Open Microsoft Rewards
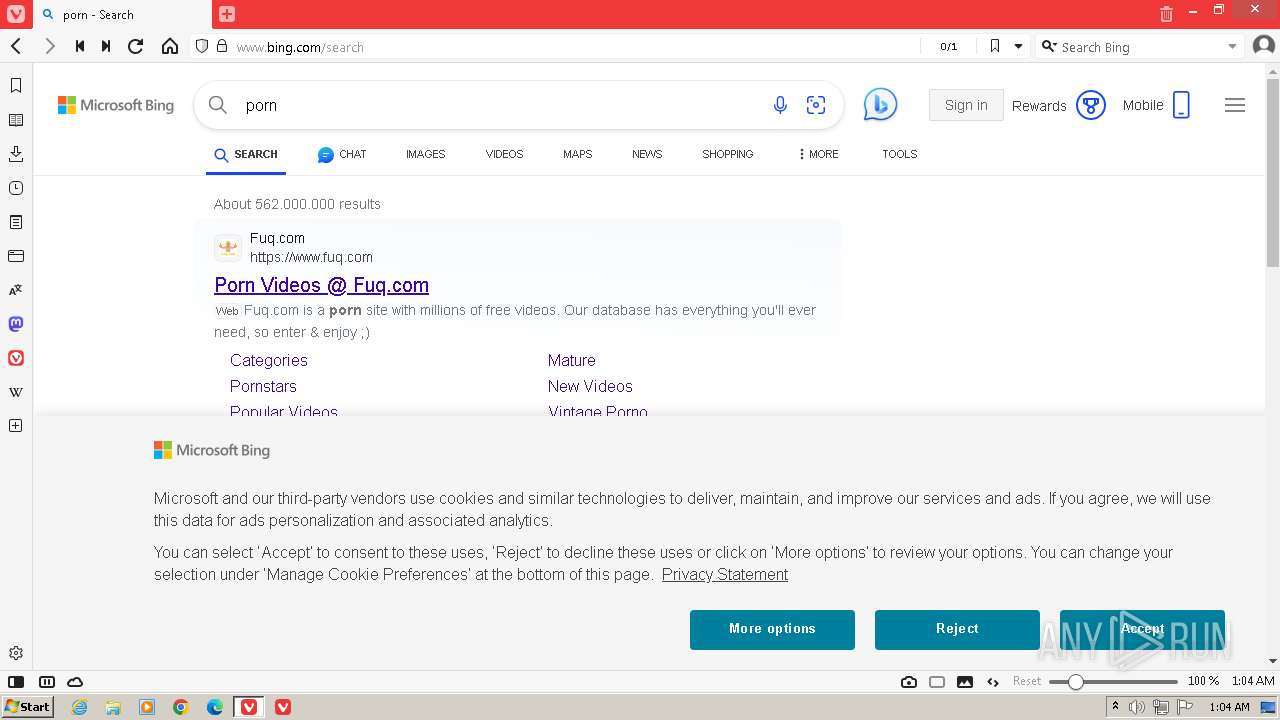 pyautogui.click(x=1058, y=105)
